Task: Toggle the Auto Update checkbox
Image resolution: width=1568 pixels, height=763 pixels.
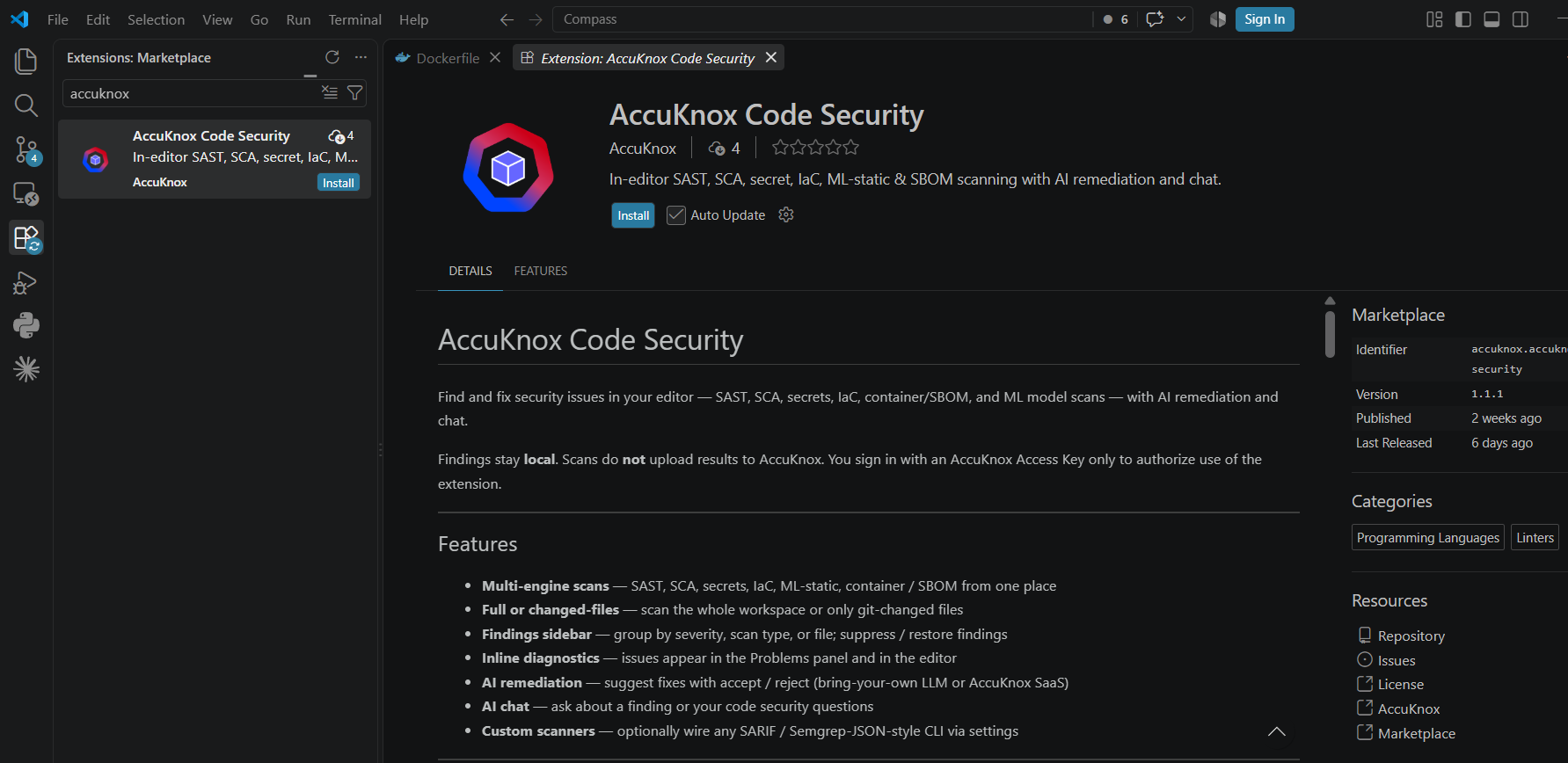Action: 675,214
